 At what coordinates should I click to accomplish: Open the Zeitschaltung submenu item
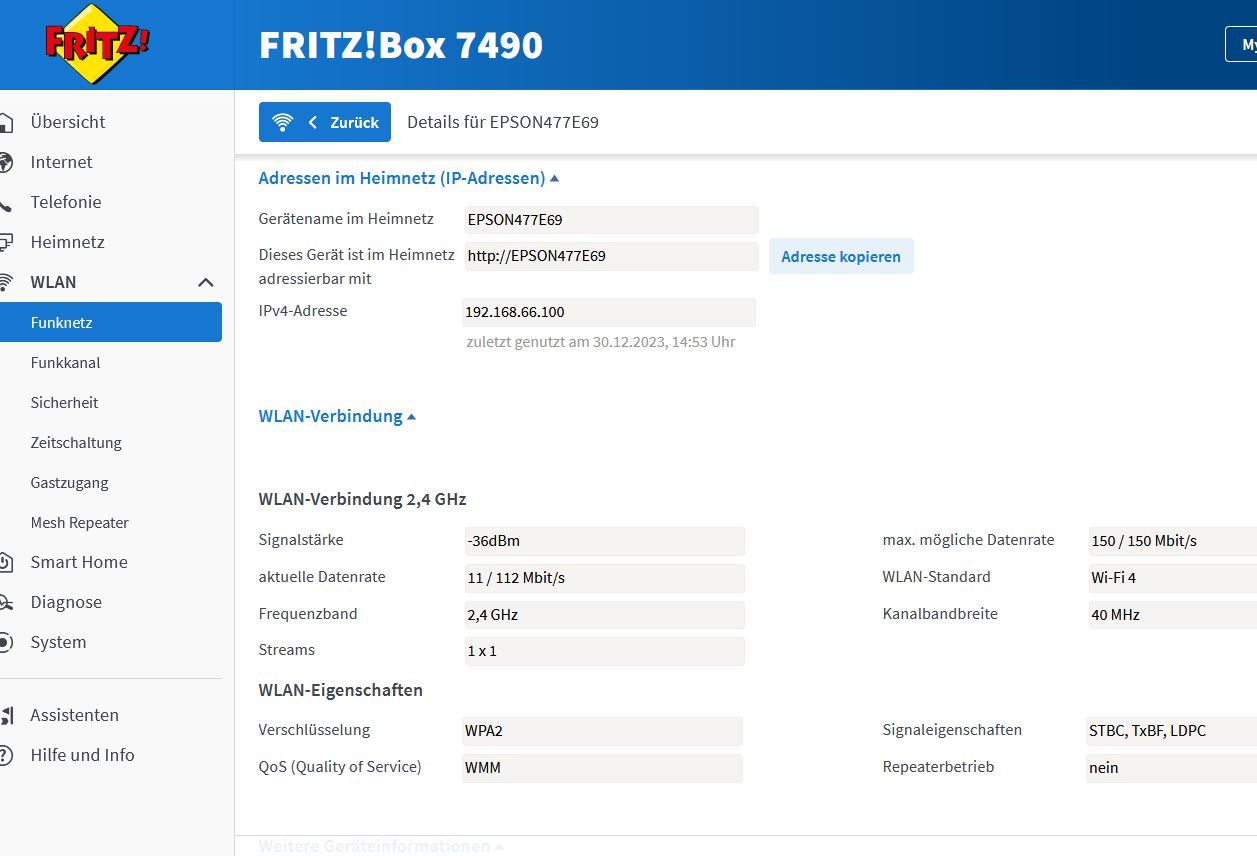click(76, 442)
